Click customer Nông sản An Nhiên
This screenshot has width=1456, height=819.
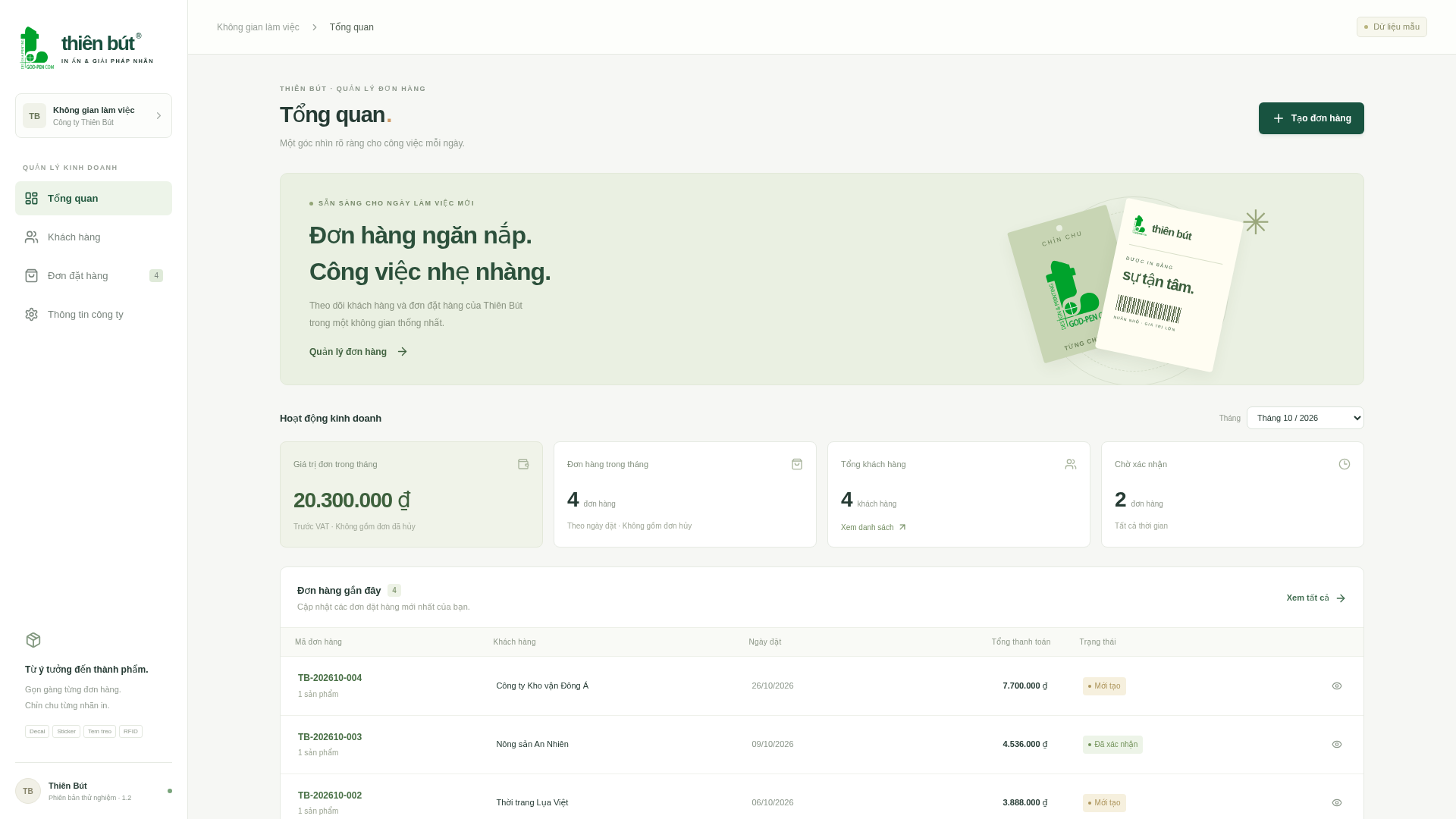(532, 745)
